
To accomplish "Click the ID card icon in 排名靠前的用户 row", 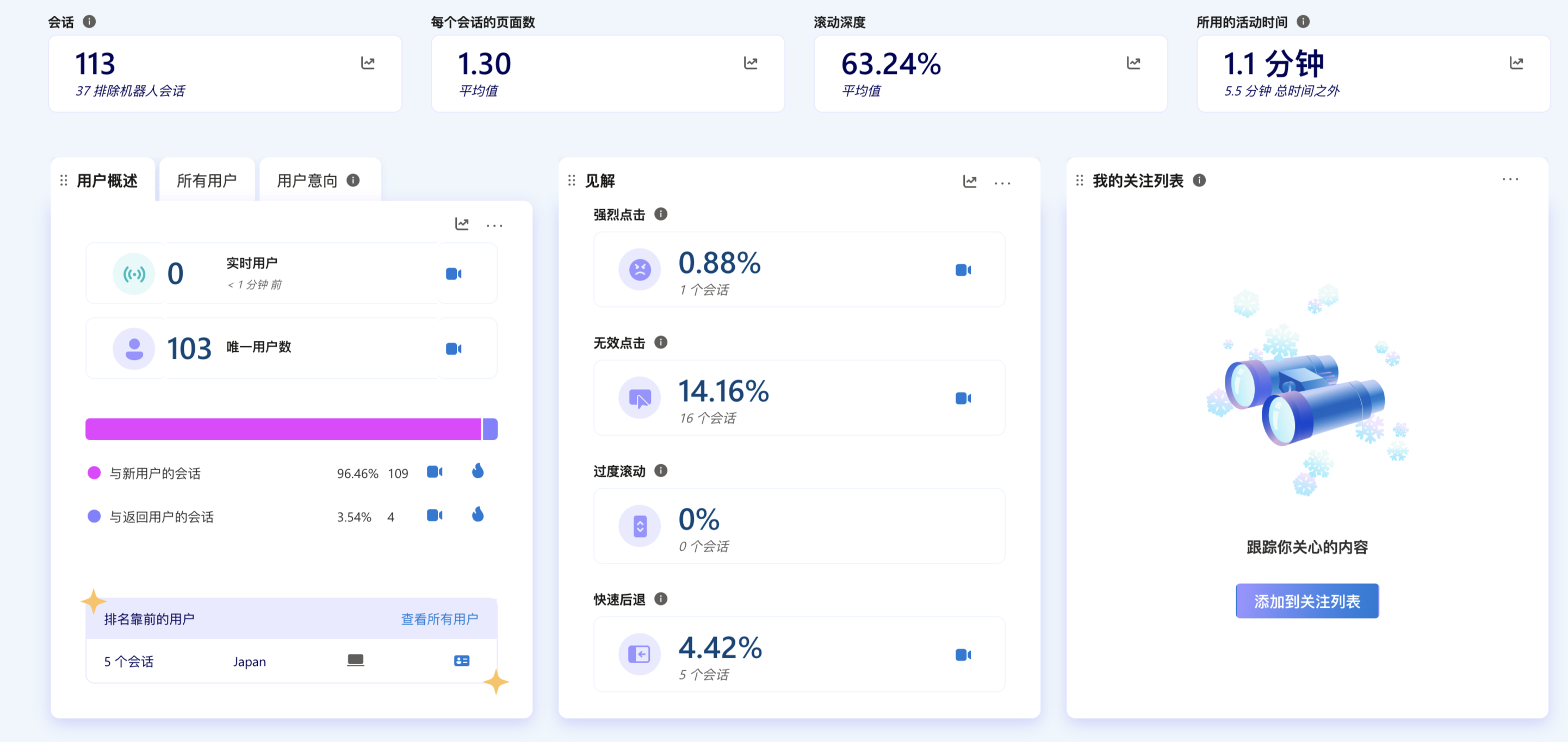I will [462, 660].
